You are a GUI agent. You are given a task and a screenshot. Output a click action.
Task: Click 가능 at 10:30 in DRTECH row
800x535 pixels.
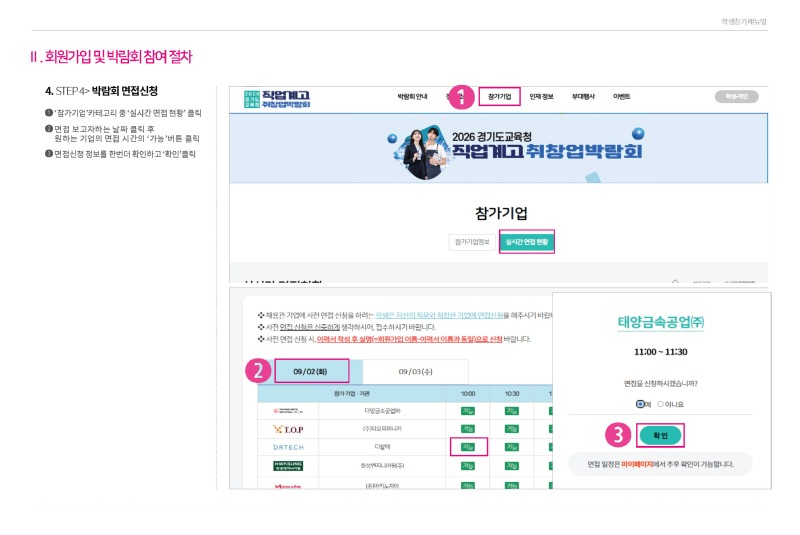(x=512, y=447)
